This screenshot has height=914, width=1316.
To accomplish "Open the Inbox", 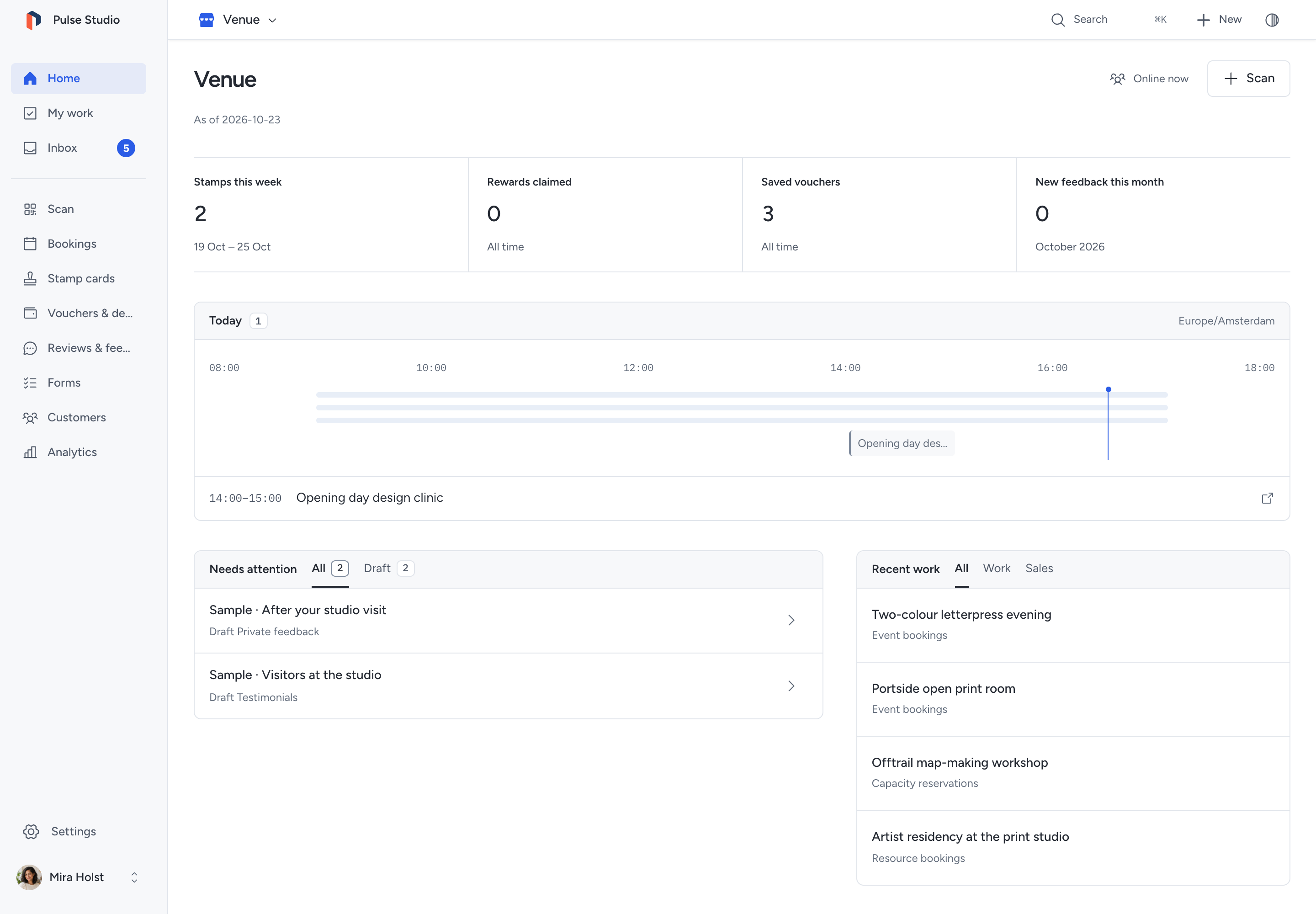I will pyautogui.click(x=79, y=148).
